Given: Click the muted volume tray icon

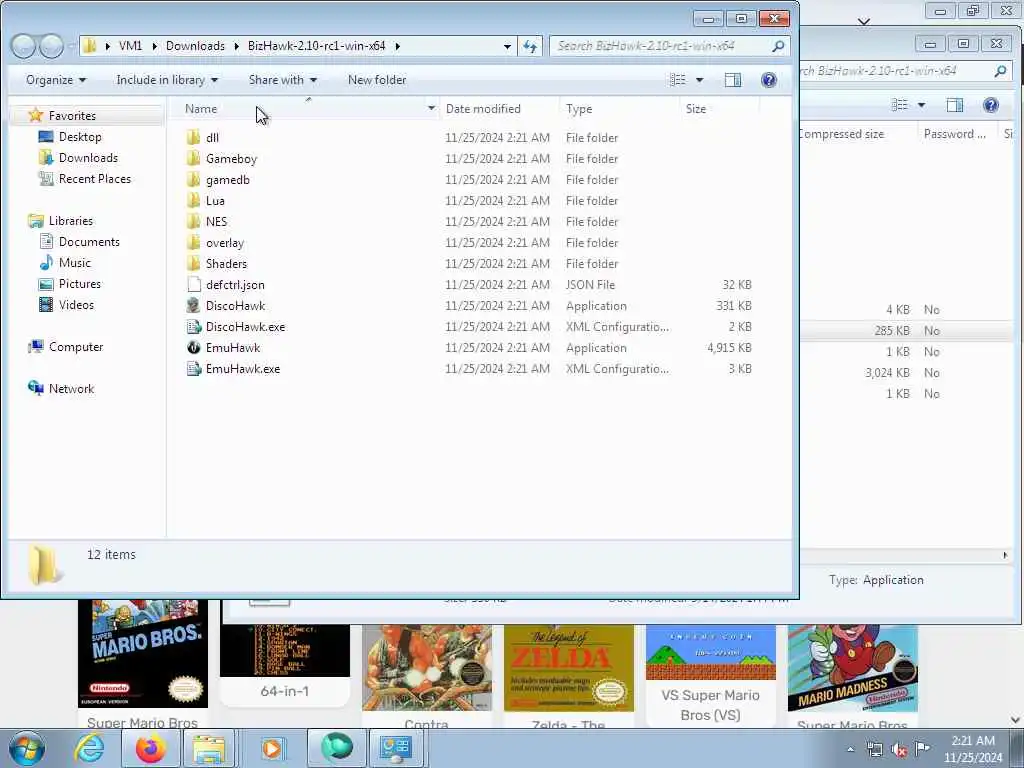Looking at the screenshot, I should click(x=899, y=749).
